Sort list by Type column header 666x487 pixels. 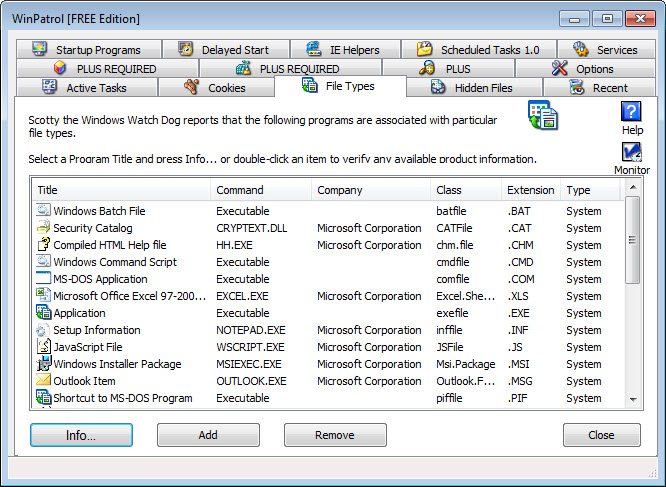(590, 190)
